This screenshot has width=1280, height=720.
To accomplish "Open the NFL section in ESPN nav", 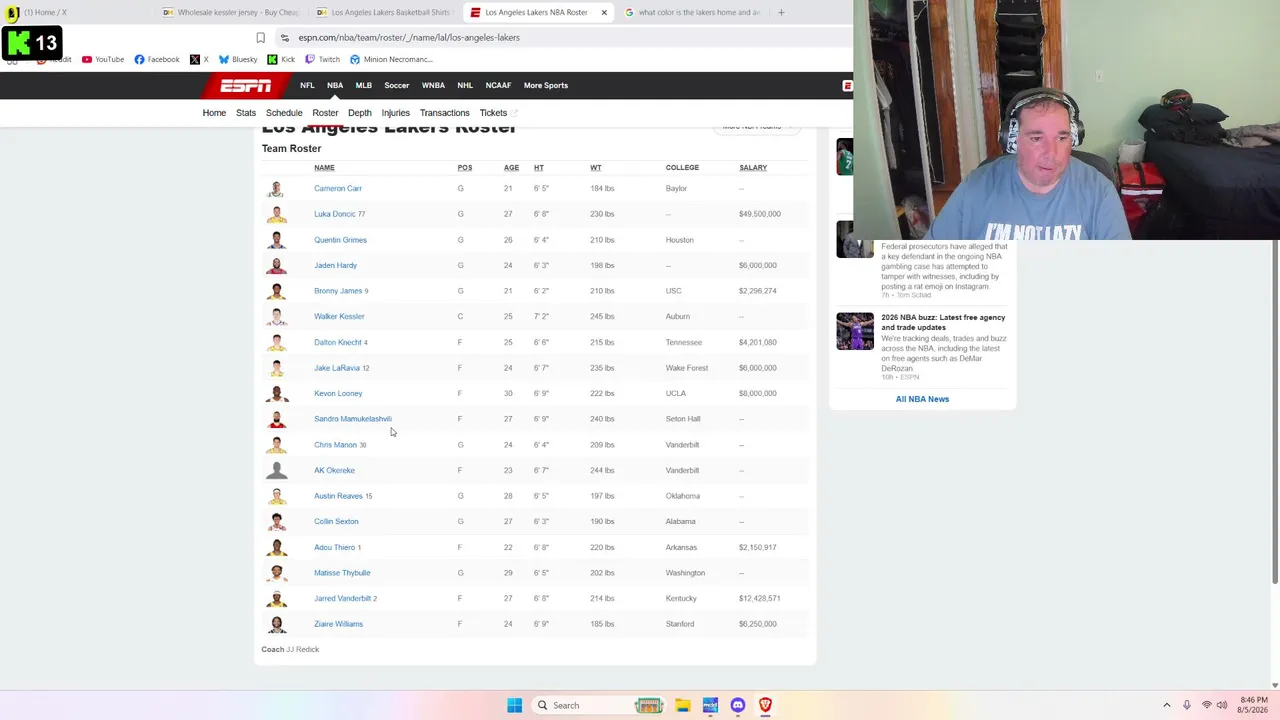I will pyautogui.click(x=307, y=85).
